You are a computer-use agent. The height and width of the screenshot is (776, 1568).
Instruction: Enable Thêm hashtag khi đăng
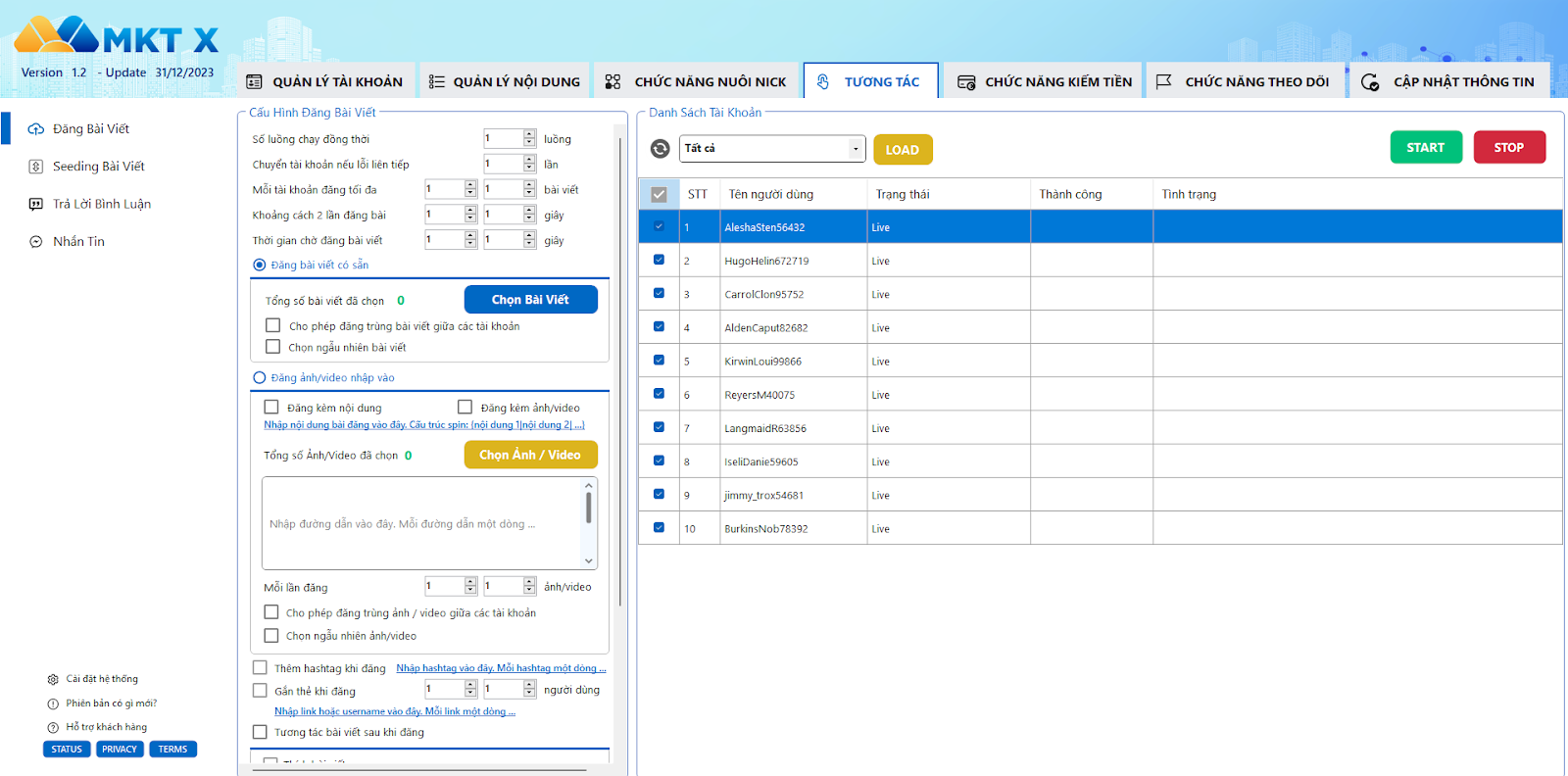click(260, 667)
